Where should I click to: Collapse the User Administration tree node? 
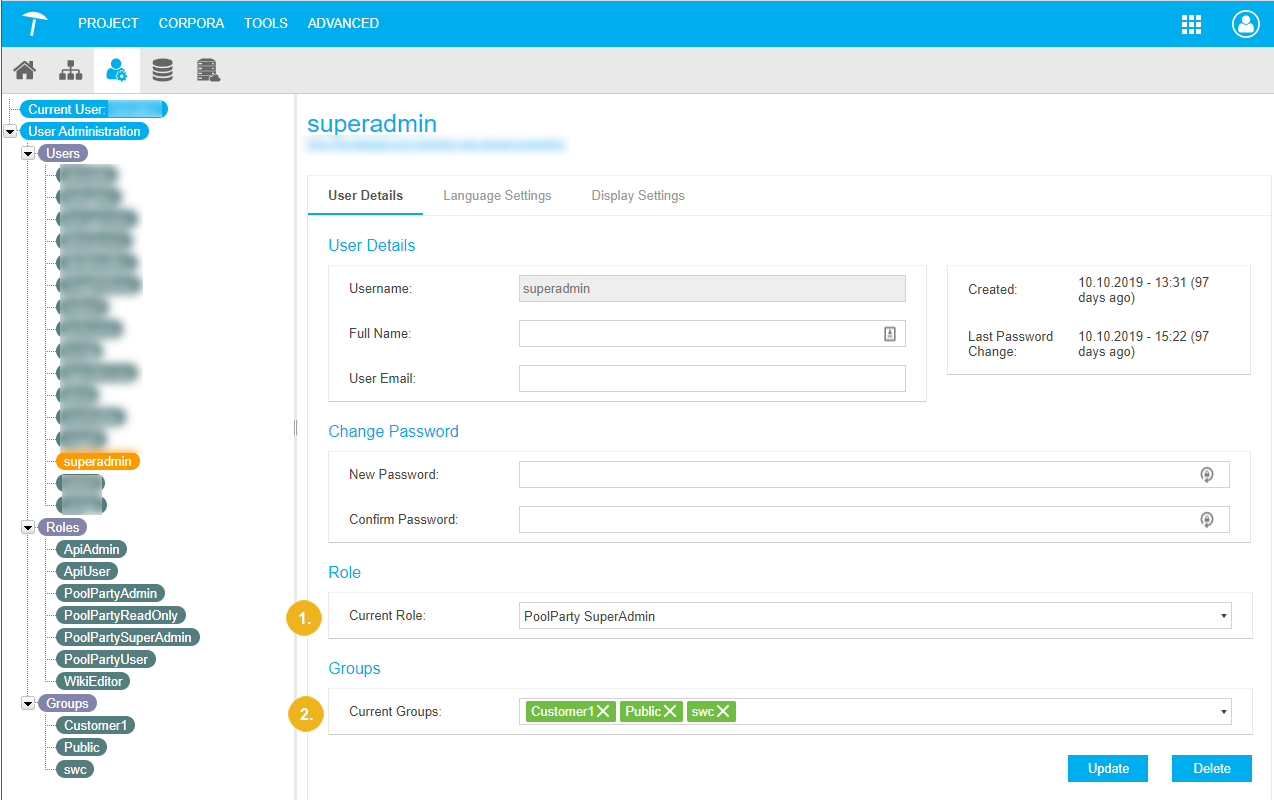coord(10,131)
